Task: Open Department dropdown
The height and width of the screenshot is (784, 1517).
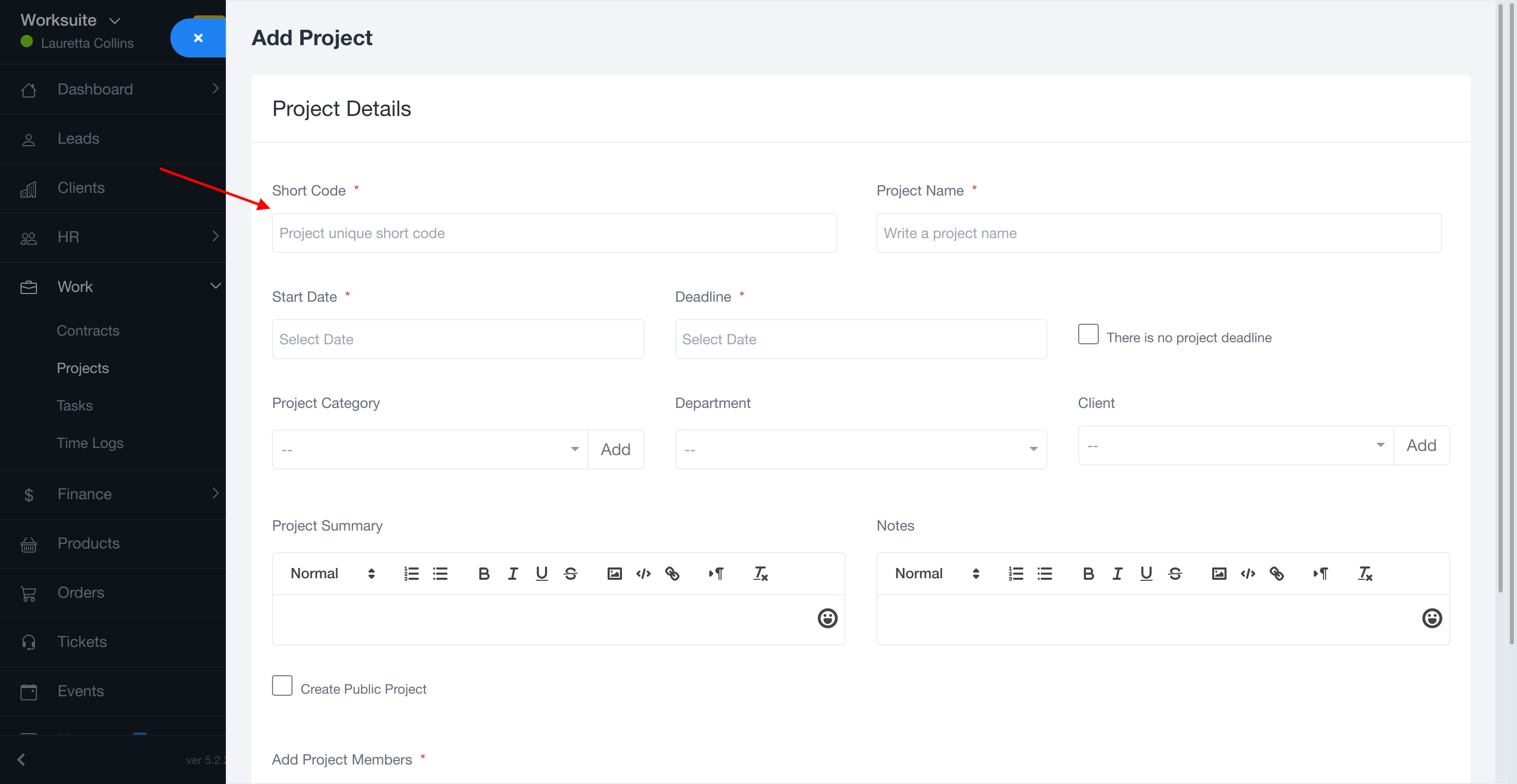Action: 861,449
